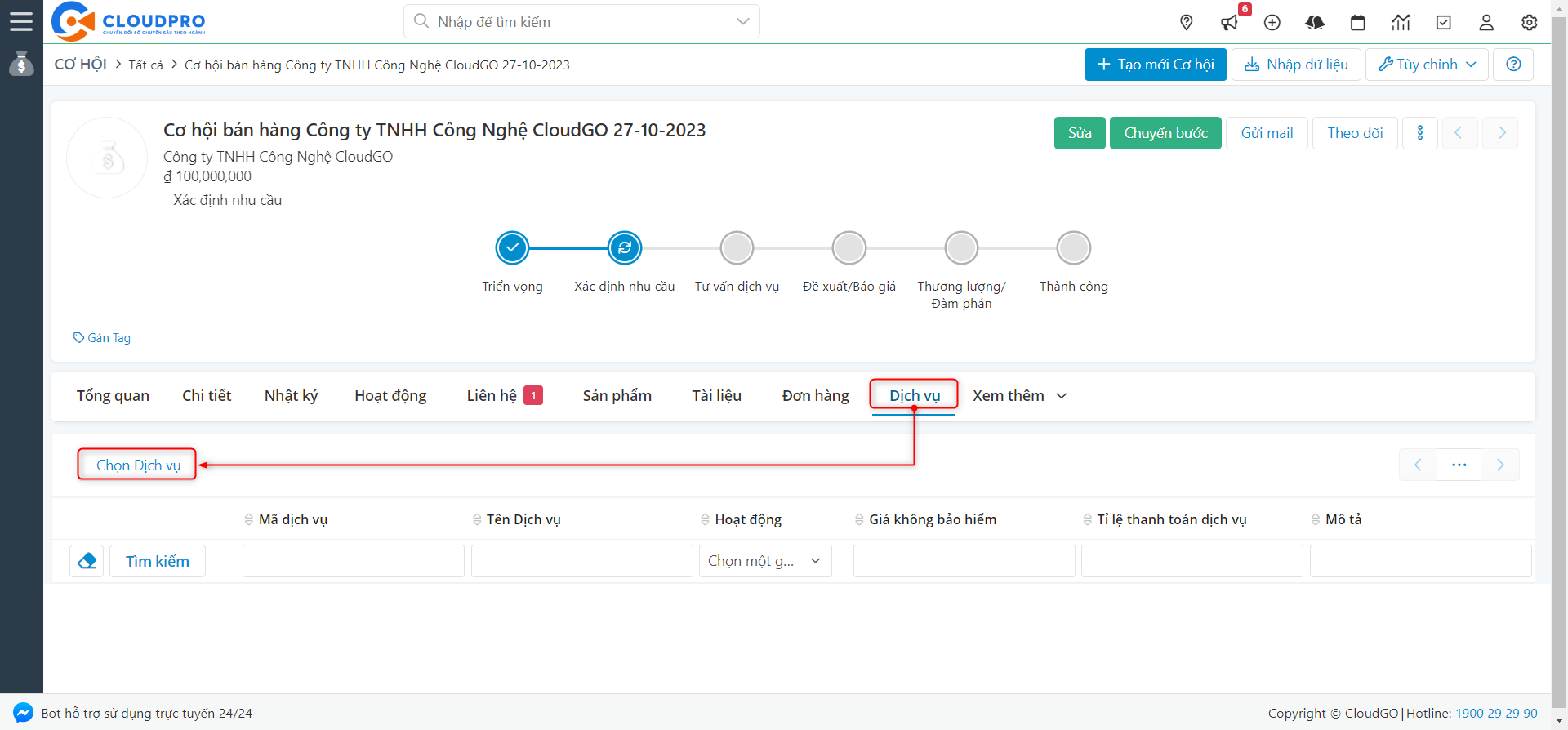Select the Tư vấn dịch vụ stage step
The image size is (1568, 730).
point(737,247)
